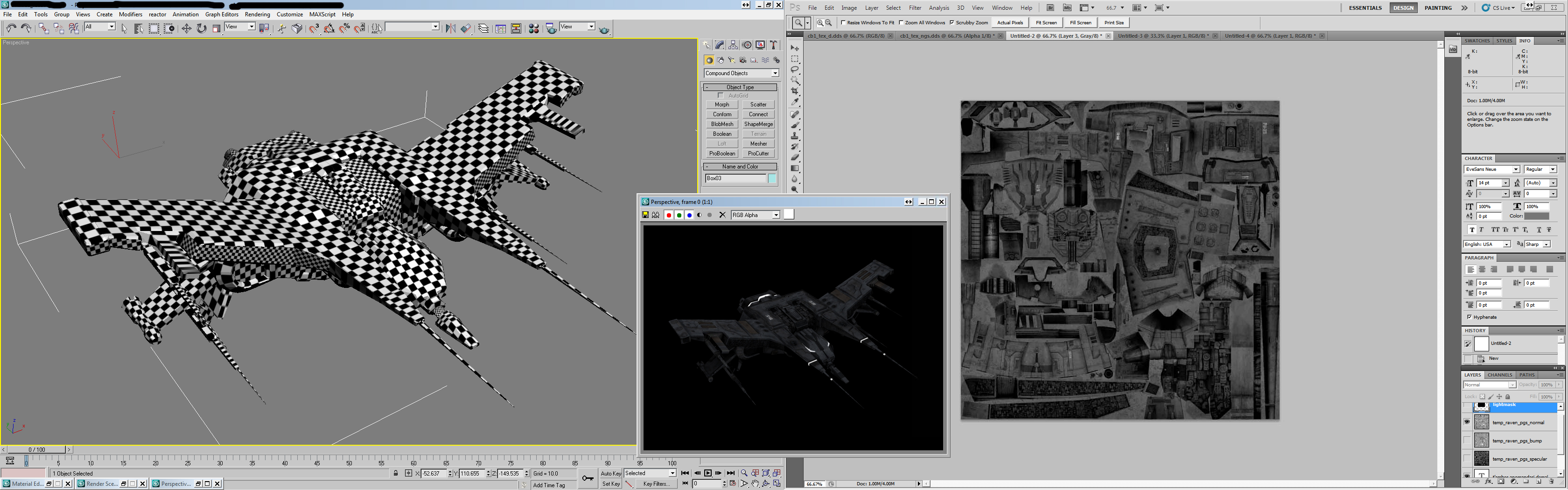The width and height of the screenshot is (1568, 490).
Task: Open the 3ds Max Material Editor icon
Action: point(533,28)
